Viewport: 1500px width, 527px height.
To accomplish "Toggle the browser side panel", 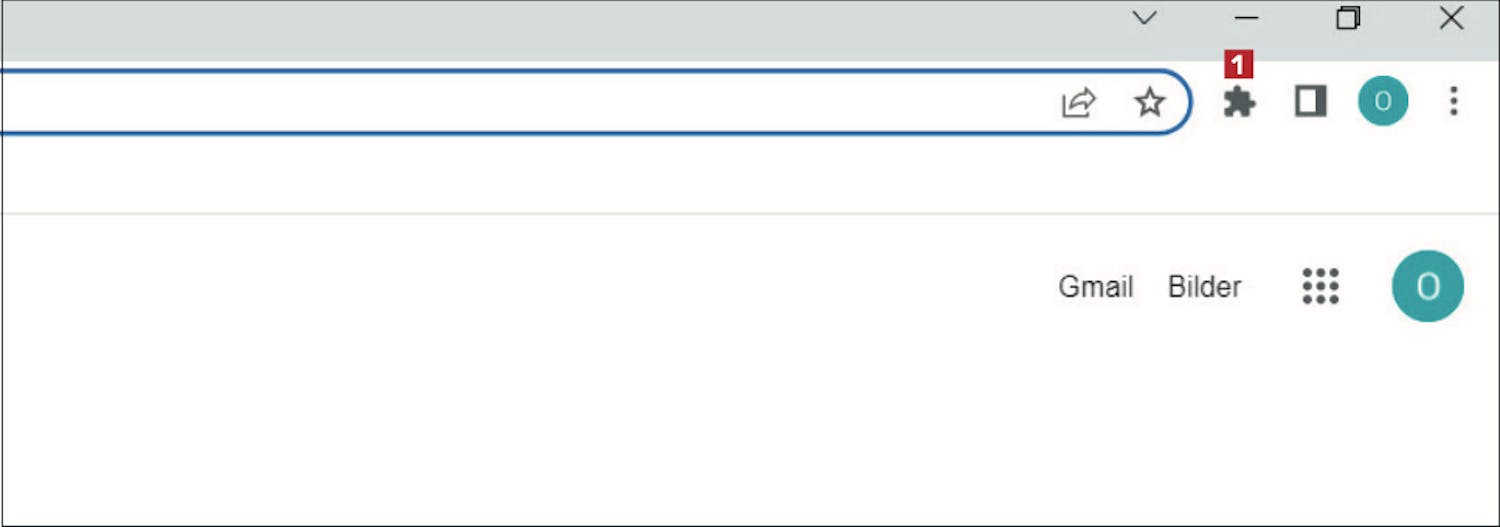I will [x=1310, y=101].
